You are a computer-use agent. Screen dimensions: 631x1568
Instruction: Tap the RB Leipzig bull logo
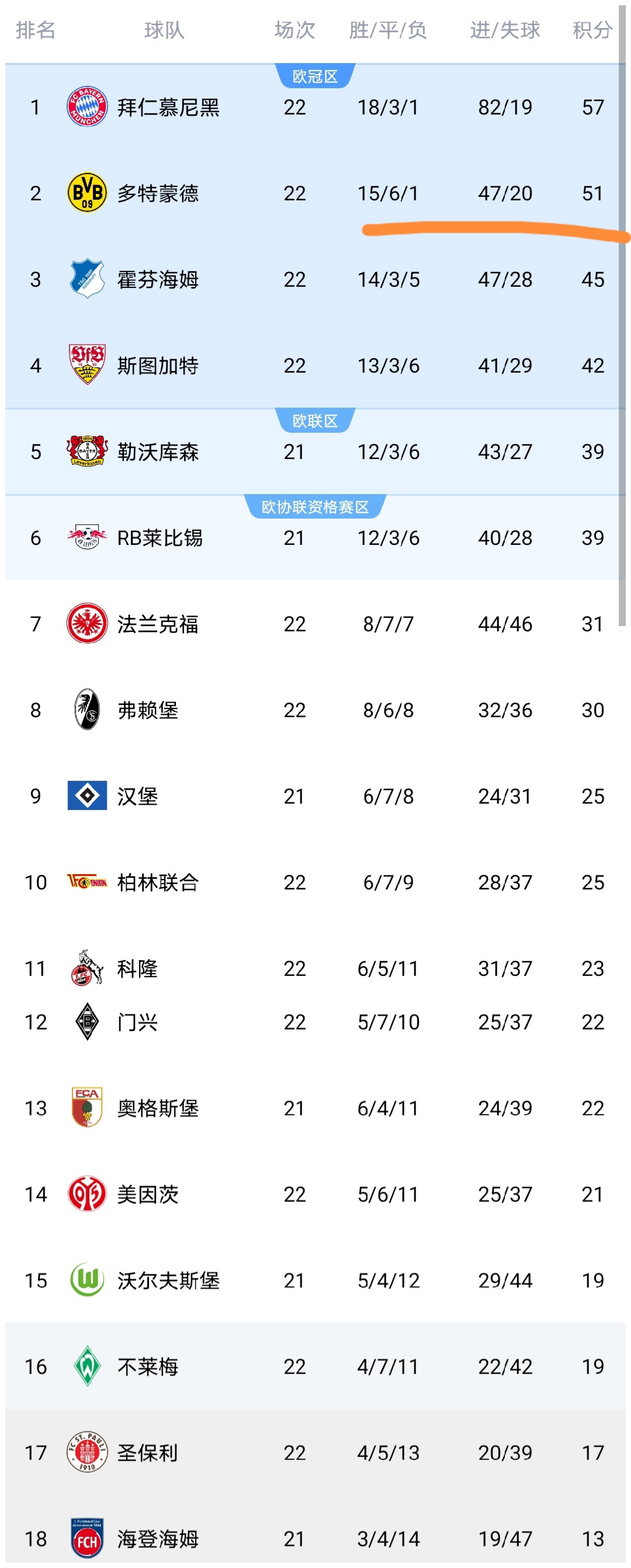point(87,537)
